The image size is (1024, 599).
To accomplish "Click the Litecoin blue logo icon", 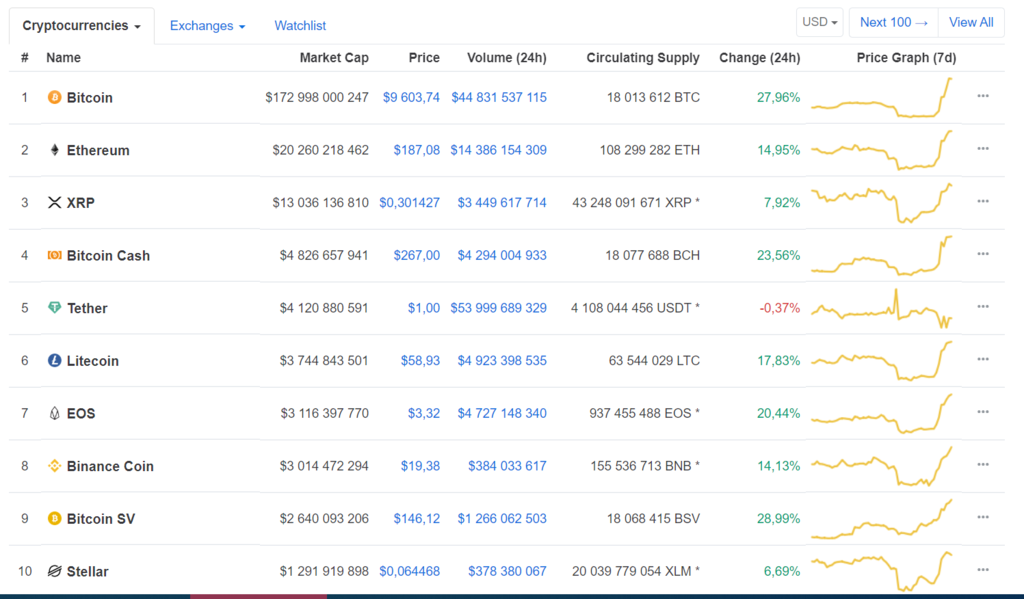I will point(54,361).
